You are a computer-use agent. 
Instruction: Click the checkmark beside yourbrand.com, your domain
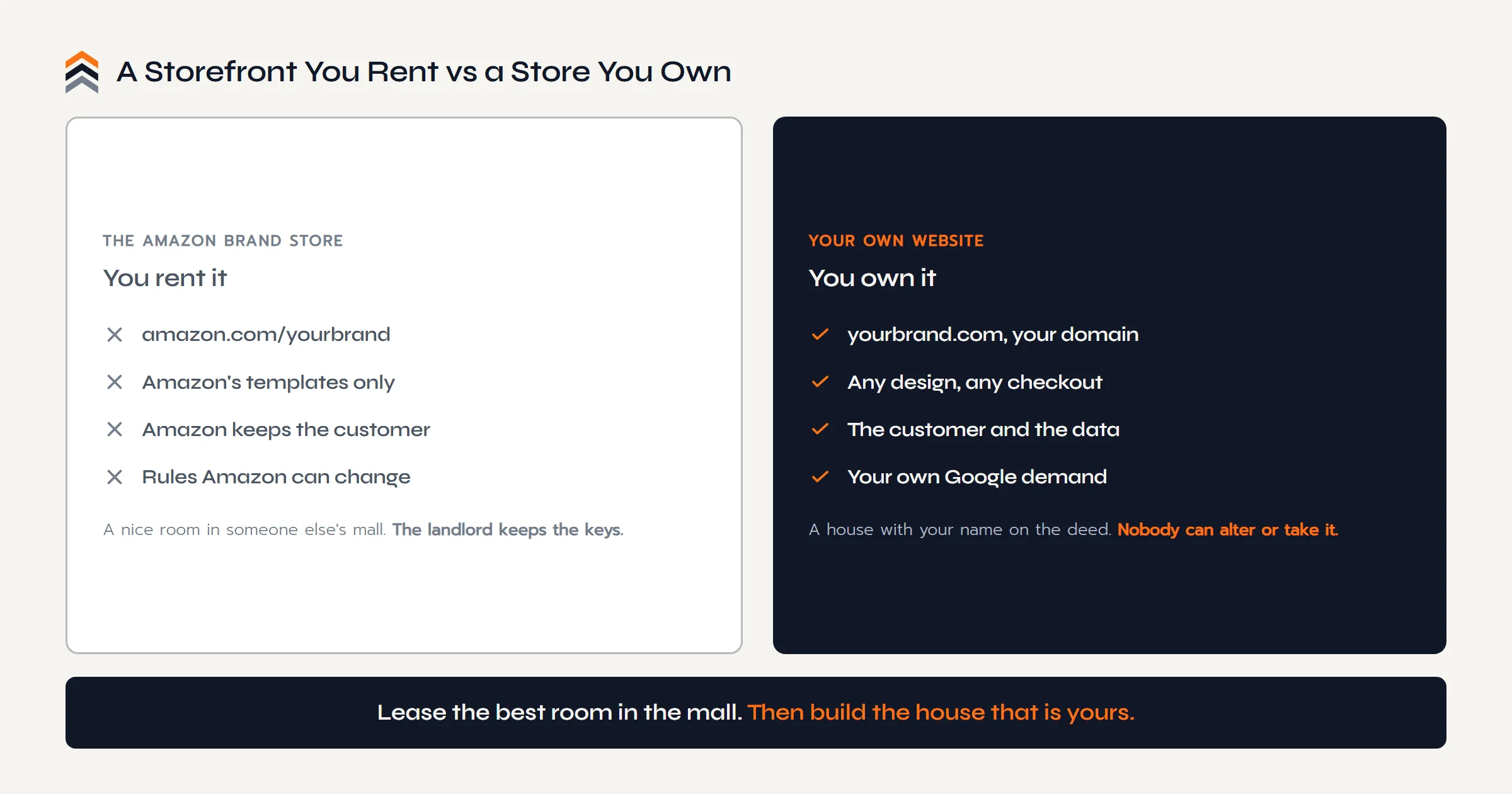(x=820, y=335)
